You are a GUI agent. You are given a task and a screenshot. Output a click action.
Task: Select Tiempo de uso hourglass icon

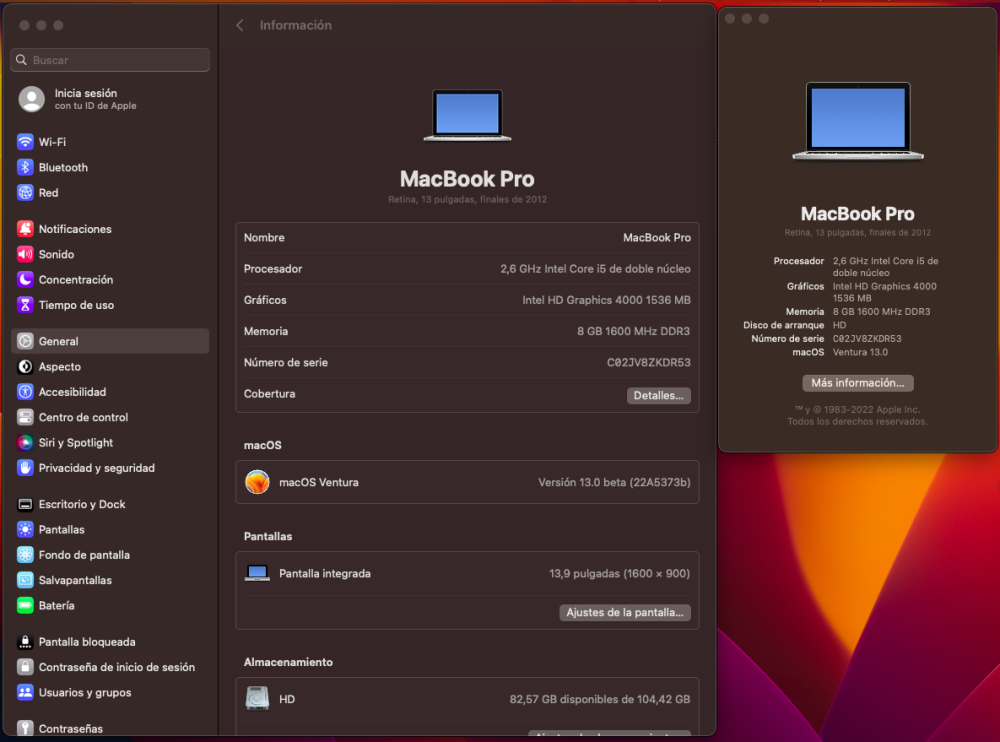coord(25,305)
